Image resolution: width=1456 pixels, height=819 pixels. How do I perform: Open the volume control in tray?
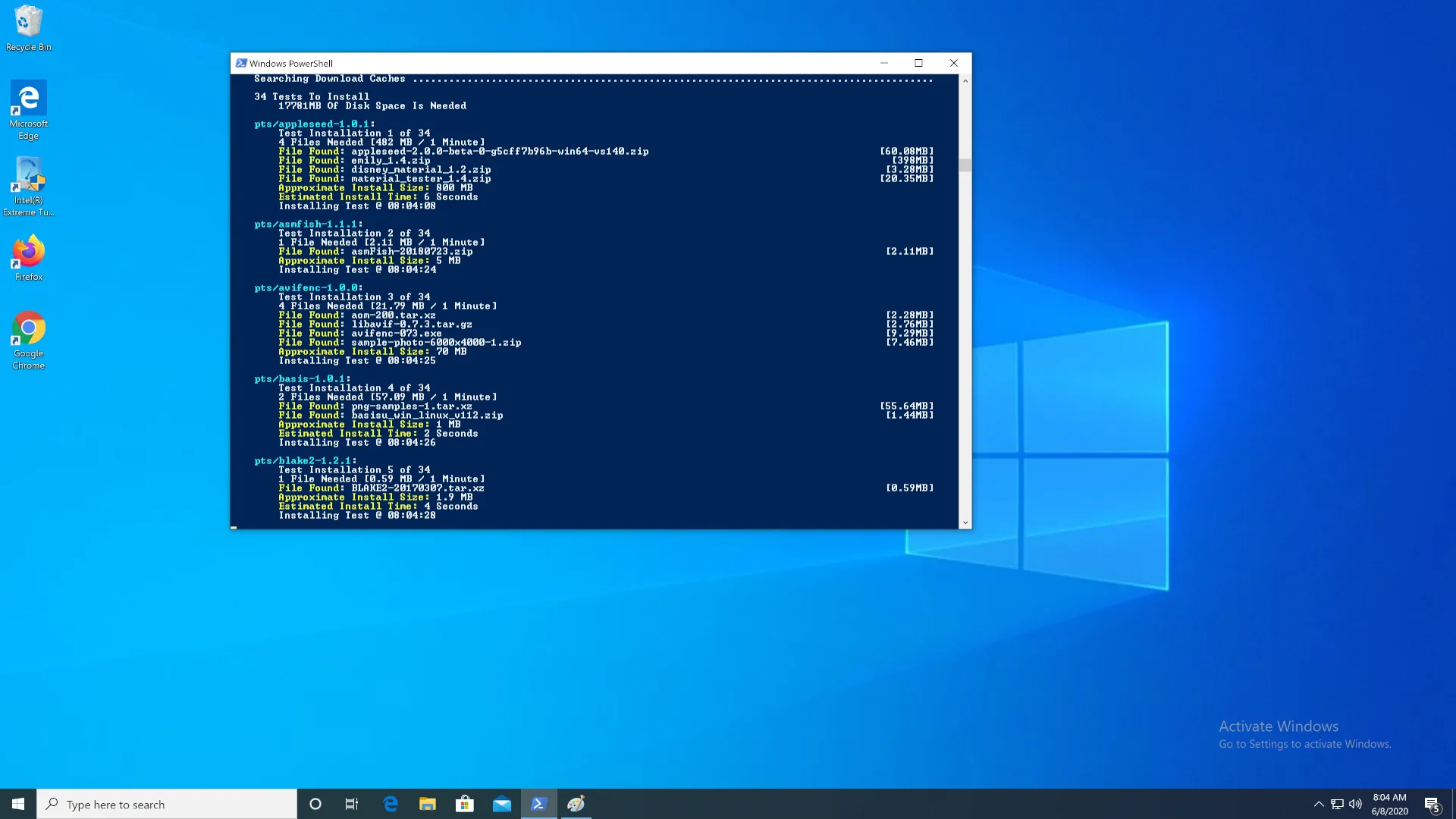[x=1355, y=804]
